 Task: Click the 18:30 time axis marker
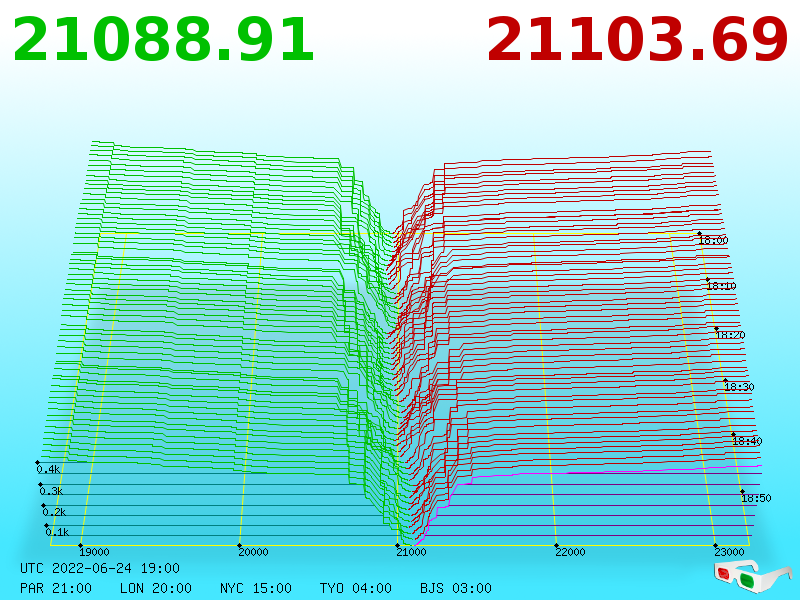tap(739, 387)
